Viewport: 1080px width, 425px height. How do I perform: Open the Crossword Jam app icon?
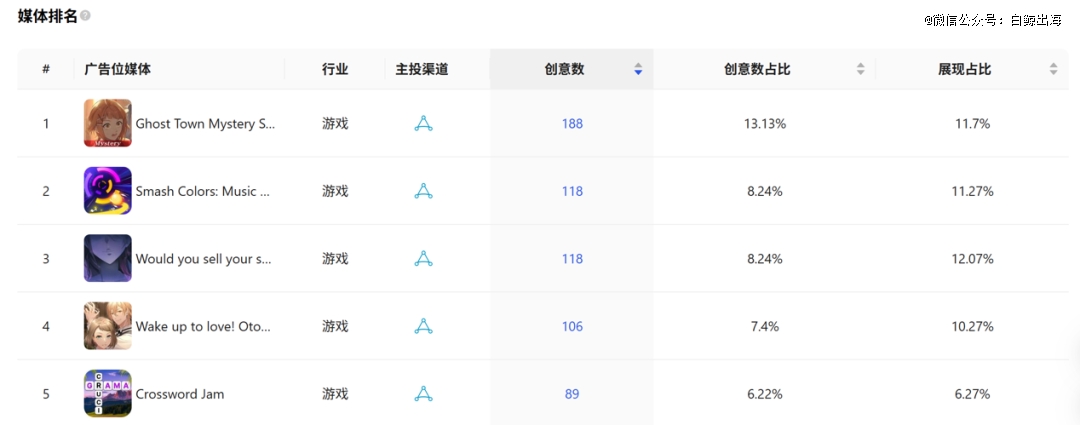(107, 394)
